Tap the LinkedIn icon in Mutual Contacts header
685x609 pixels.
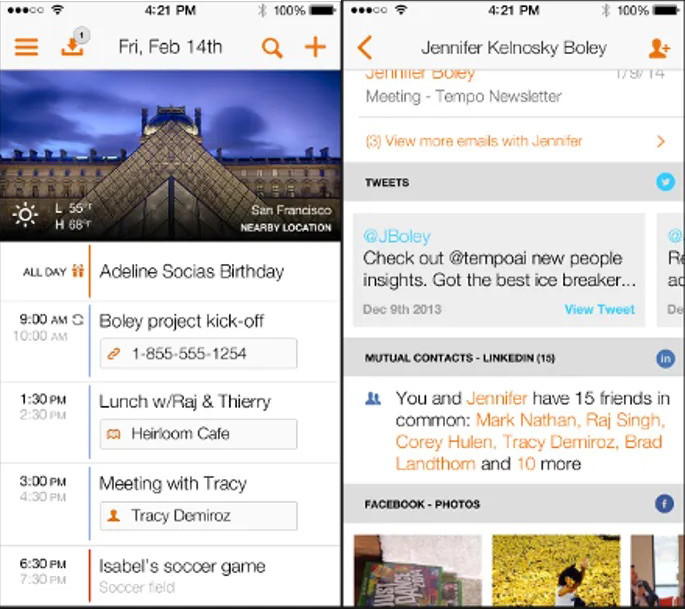point(665,359)
